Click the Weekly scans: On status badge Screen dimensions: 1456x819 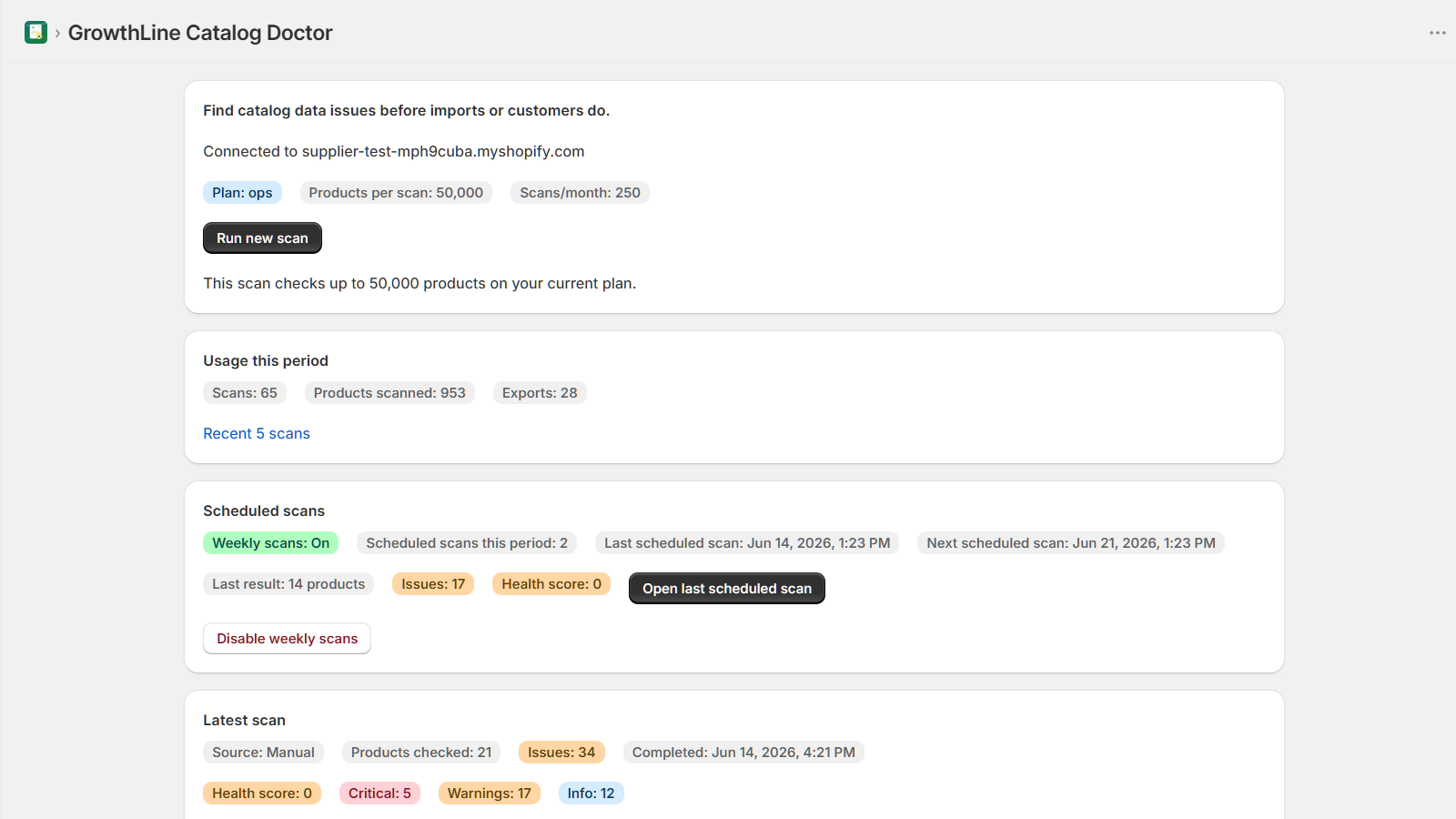(x=271, y=543)
